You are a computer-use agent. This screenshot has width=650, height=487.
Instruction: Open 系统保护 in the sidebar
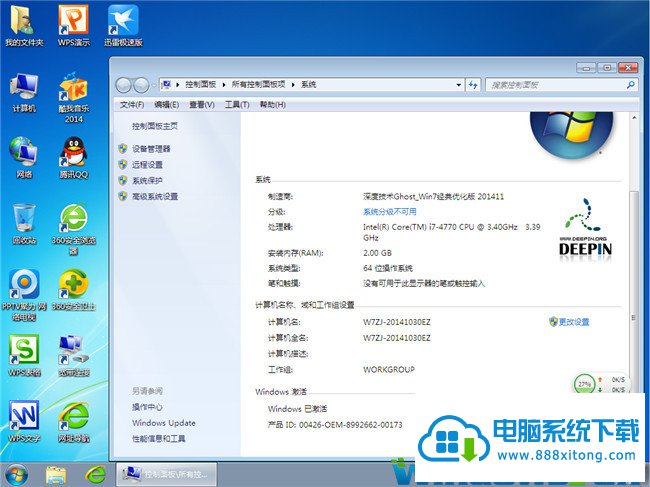coord(147,181)
